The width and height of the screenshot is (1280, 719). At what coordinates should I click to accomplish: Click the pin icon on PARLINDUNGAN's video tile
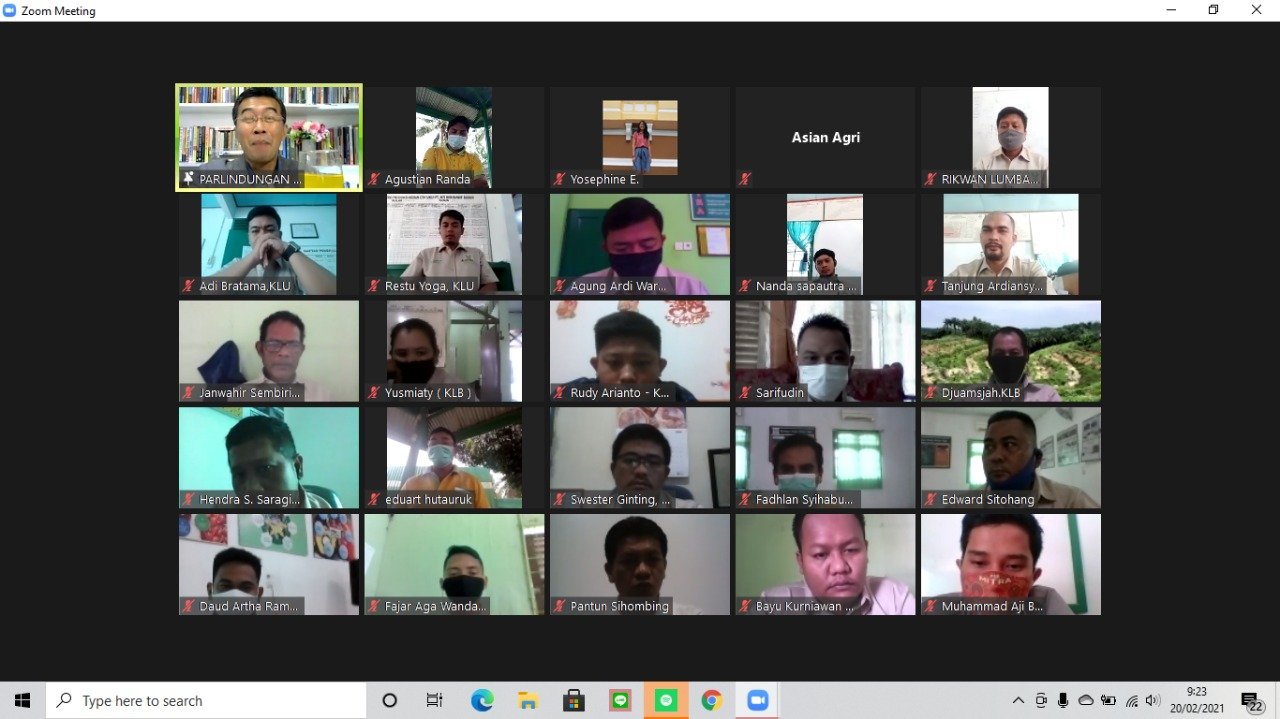point(188,180)
